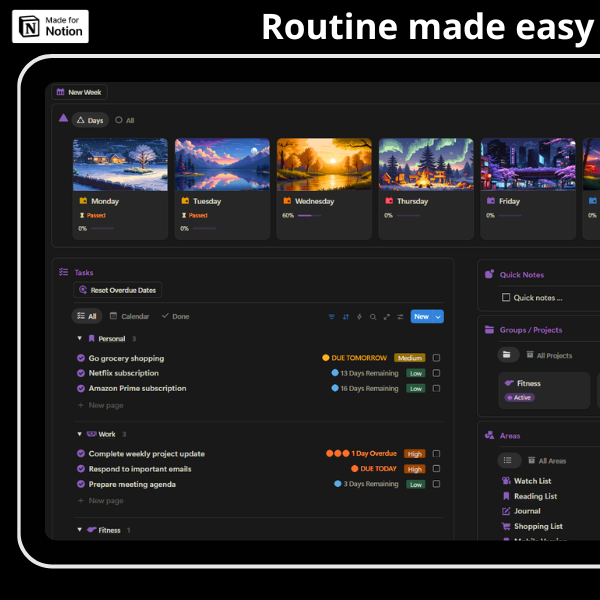Click the Active status tag on Fitness
Screen dimensions: 600x600
tap(520, 397)
